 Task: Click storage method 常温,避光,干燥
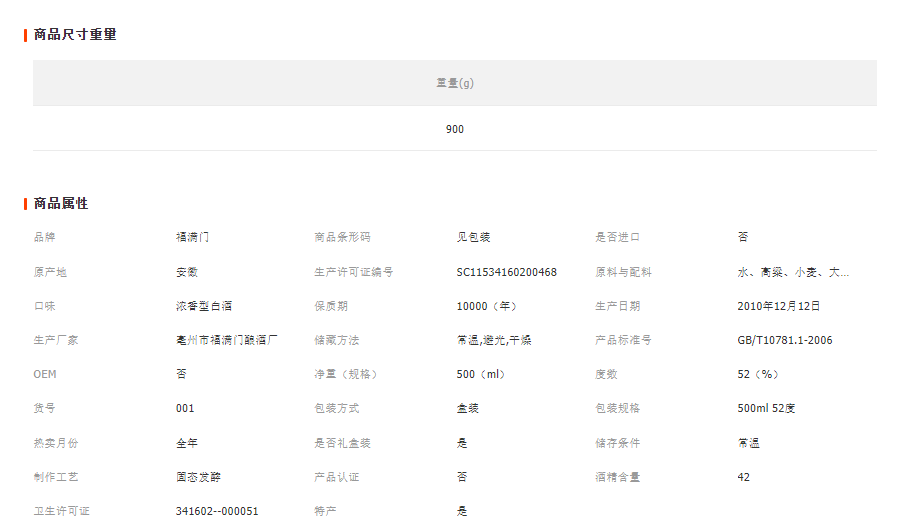(494, 340)
